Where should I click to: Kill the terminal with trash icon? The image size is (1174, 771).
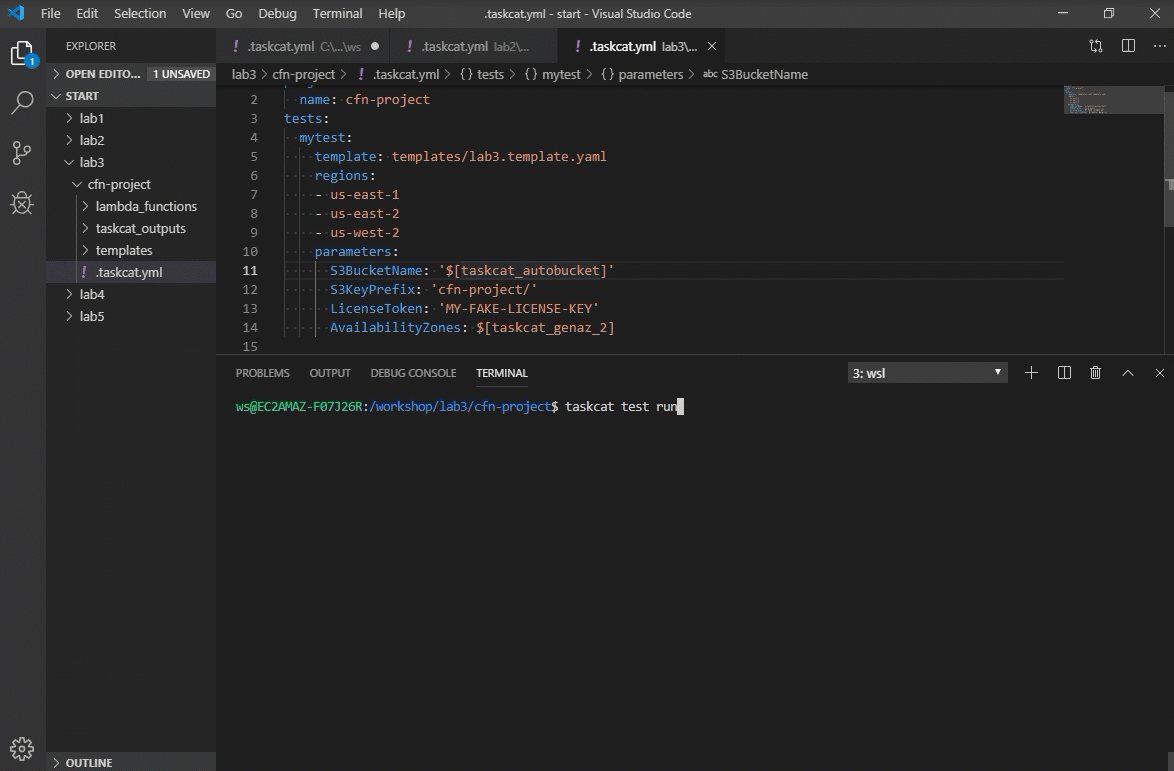(x=1095, y=373)
